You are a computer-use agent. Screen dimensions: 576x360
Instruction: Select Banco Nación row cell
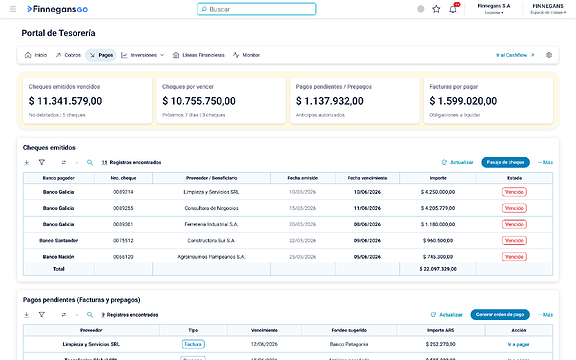point(59,257)
